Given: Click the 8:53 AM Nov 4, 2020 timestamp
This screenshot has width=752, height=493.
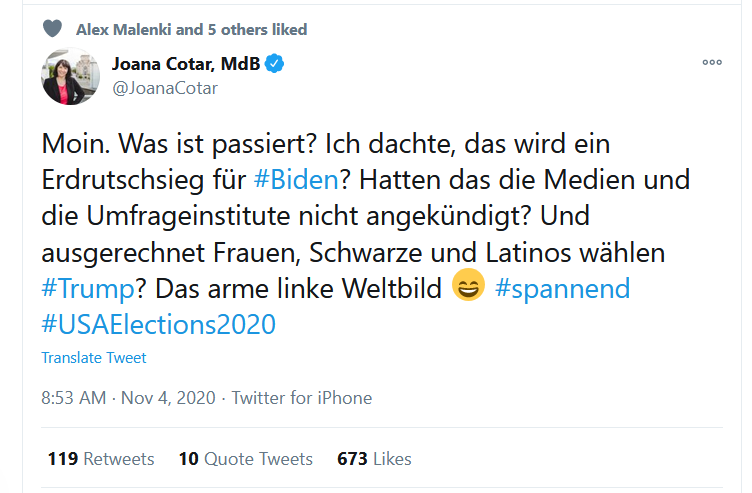Looking at the screenshot, I should coord(128,397).
